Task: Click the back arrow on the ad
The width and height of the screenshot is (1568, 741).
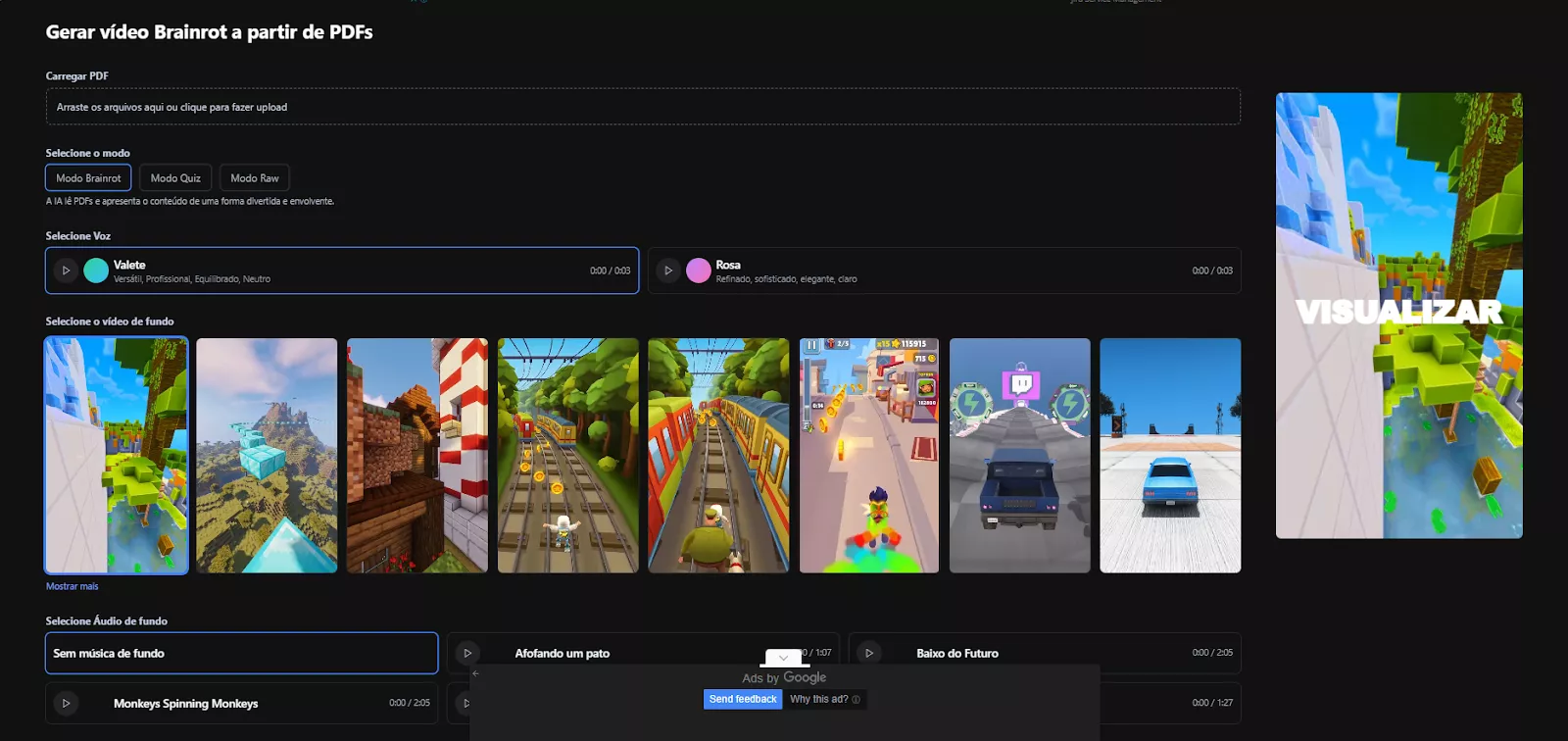Action: click(475, 673)
